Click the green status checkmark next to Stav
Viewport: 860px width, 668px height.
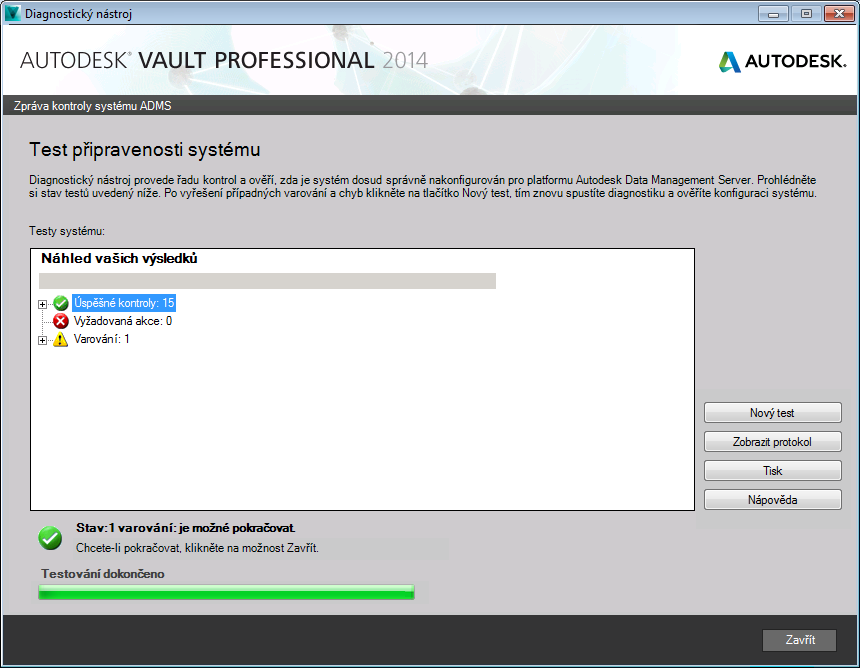click(x=50, y=537)
